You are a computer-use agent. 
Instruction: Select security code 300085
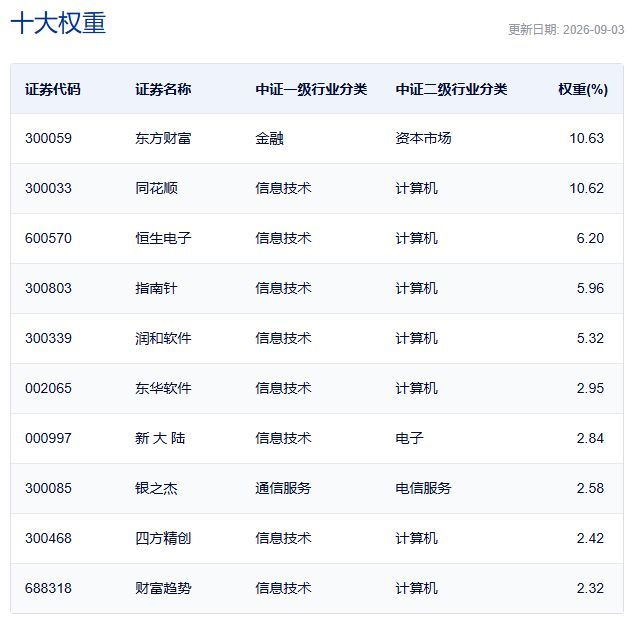pos(48,488)
